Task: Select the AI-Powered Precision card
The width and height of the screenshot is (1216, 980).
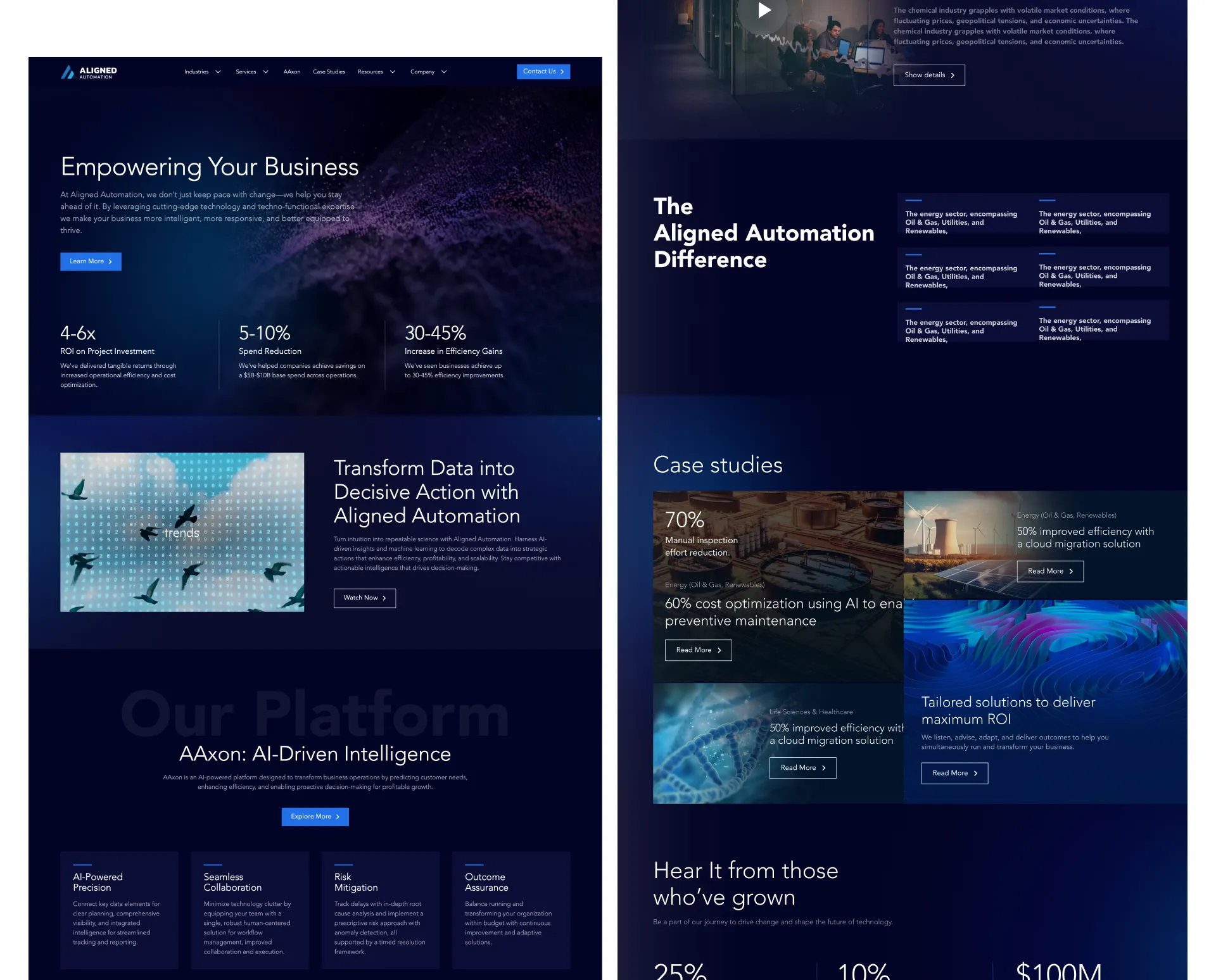Action: pyautogui.click(x=119, y=910)
